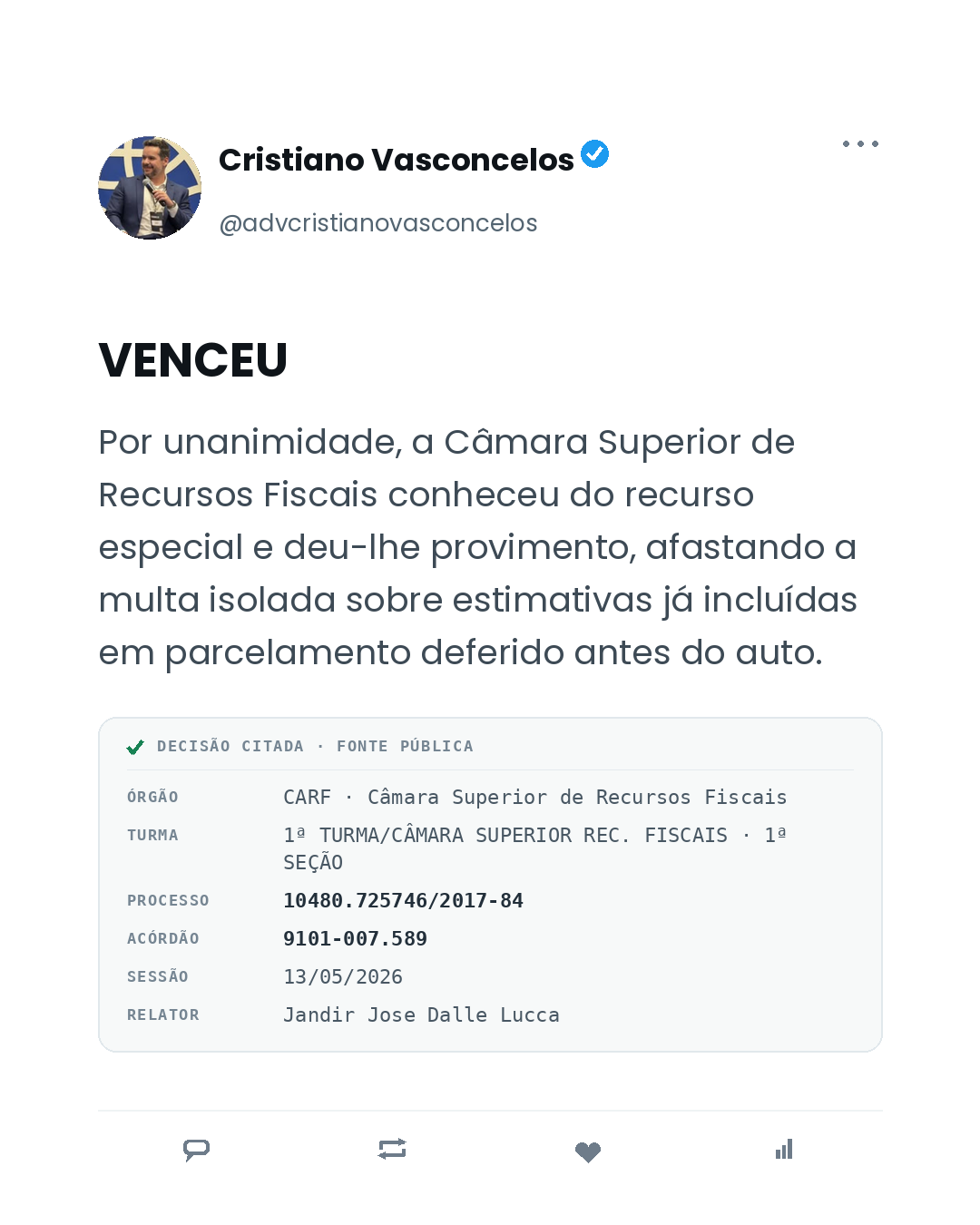
Task: Click the session date 13/05/2026
Action: click(343, 976)
